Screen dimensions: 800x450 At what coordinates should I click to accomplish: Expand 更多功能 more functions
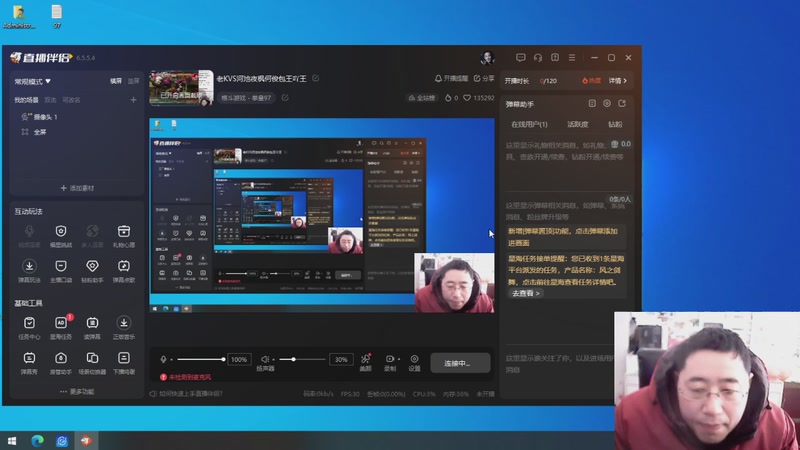77,391
